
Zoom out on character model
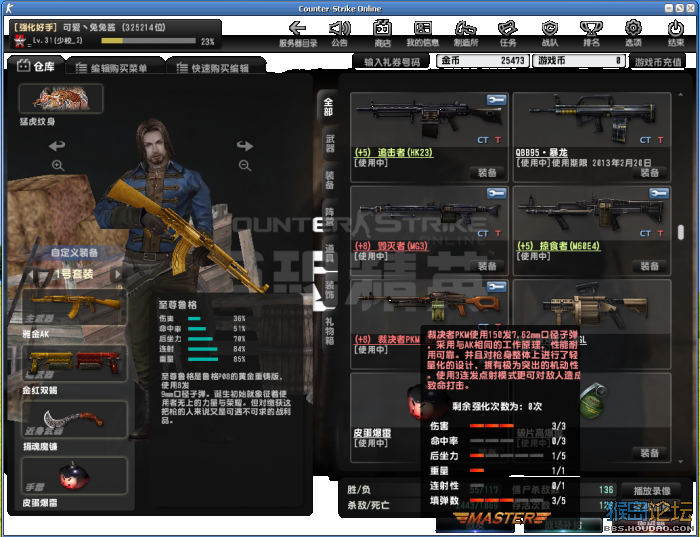[x=245, y=166]
